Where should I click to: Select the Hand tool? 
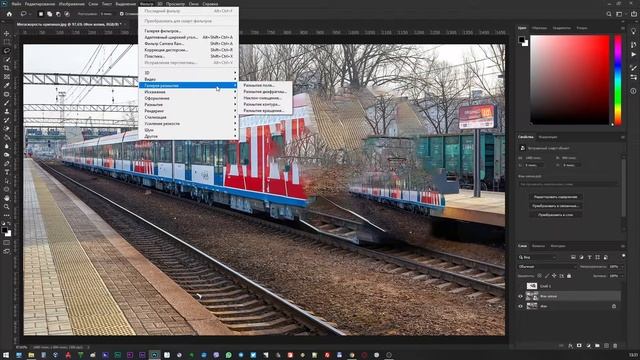(7, 198)
